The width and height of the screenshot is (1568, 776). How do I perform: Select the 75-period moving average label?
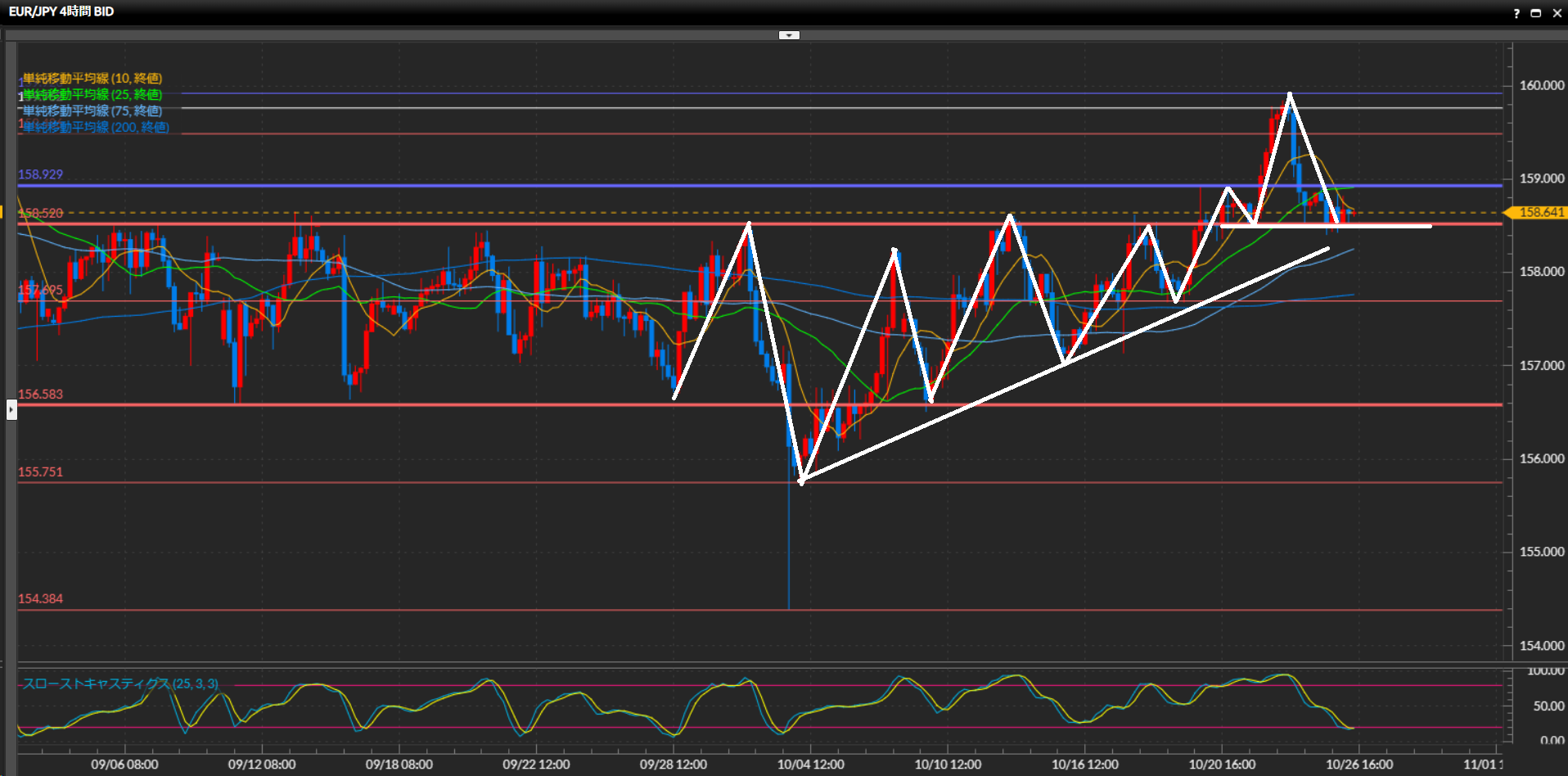coord(92,111)
